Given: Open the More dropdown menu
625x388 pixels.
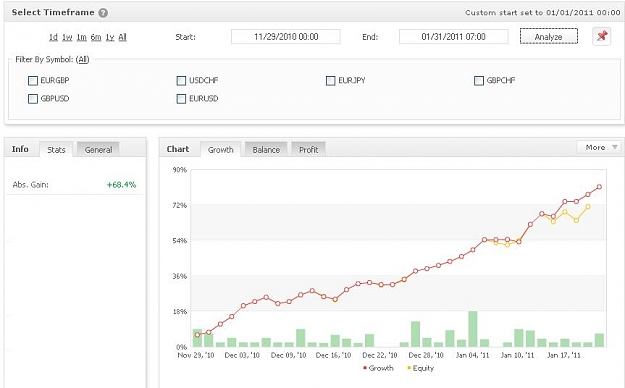Looking at the screenshot, I should 600,147.
